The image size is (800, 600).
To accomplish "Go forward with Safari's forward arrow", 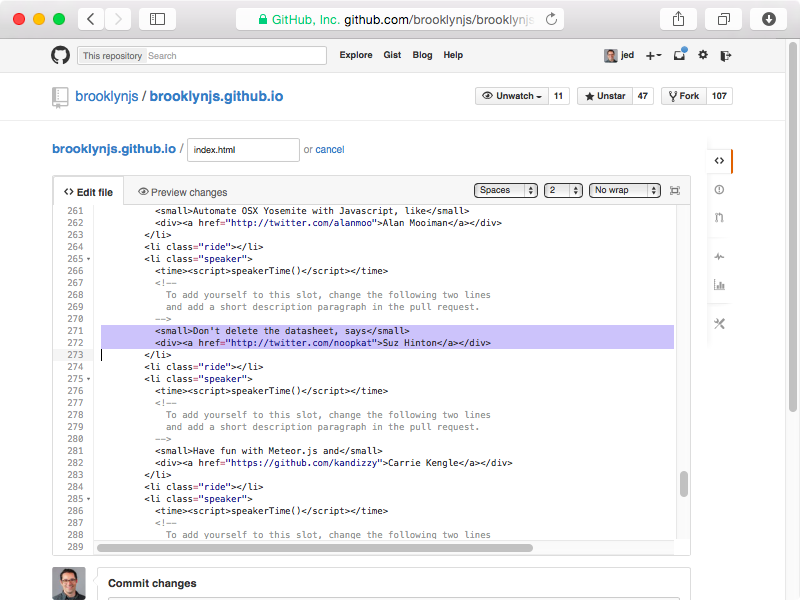I will click(x=118, y=19).
